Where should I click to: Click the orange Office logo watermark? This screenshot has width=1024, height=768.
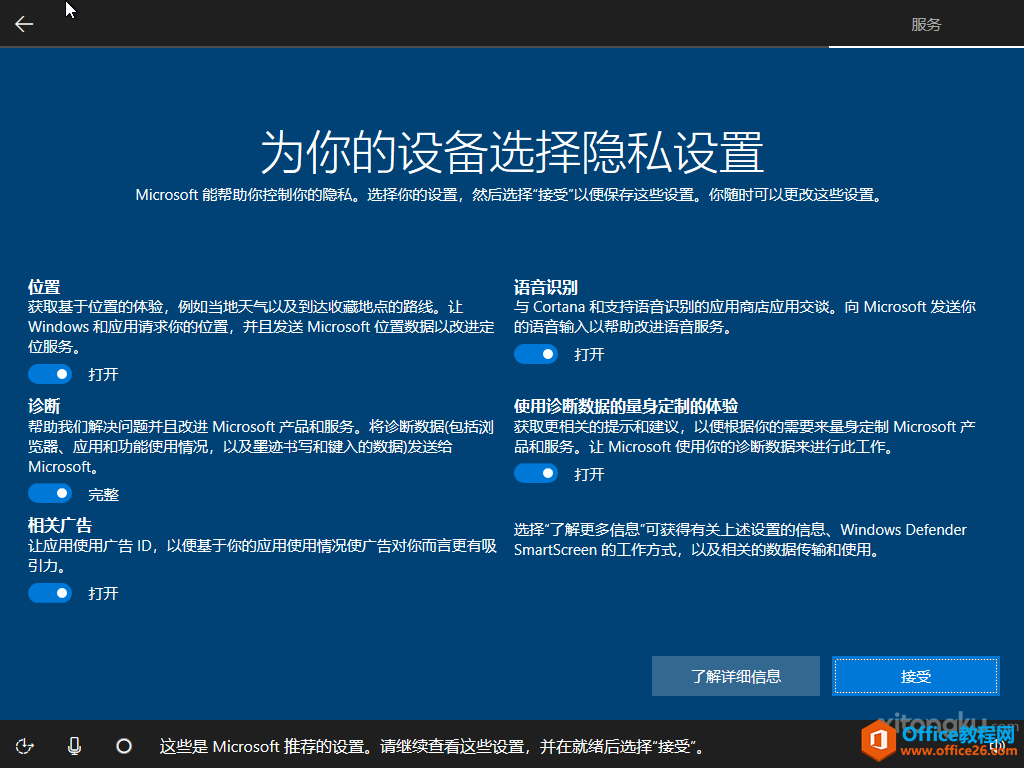click(880, 740)
